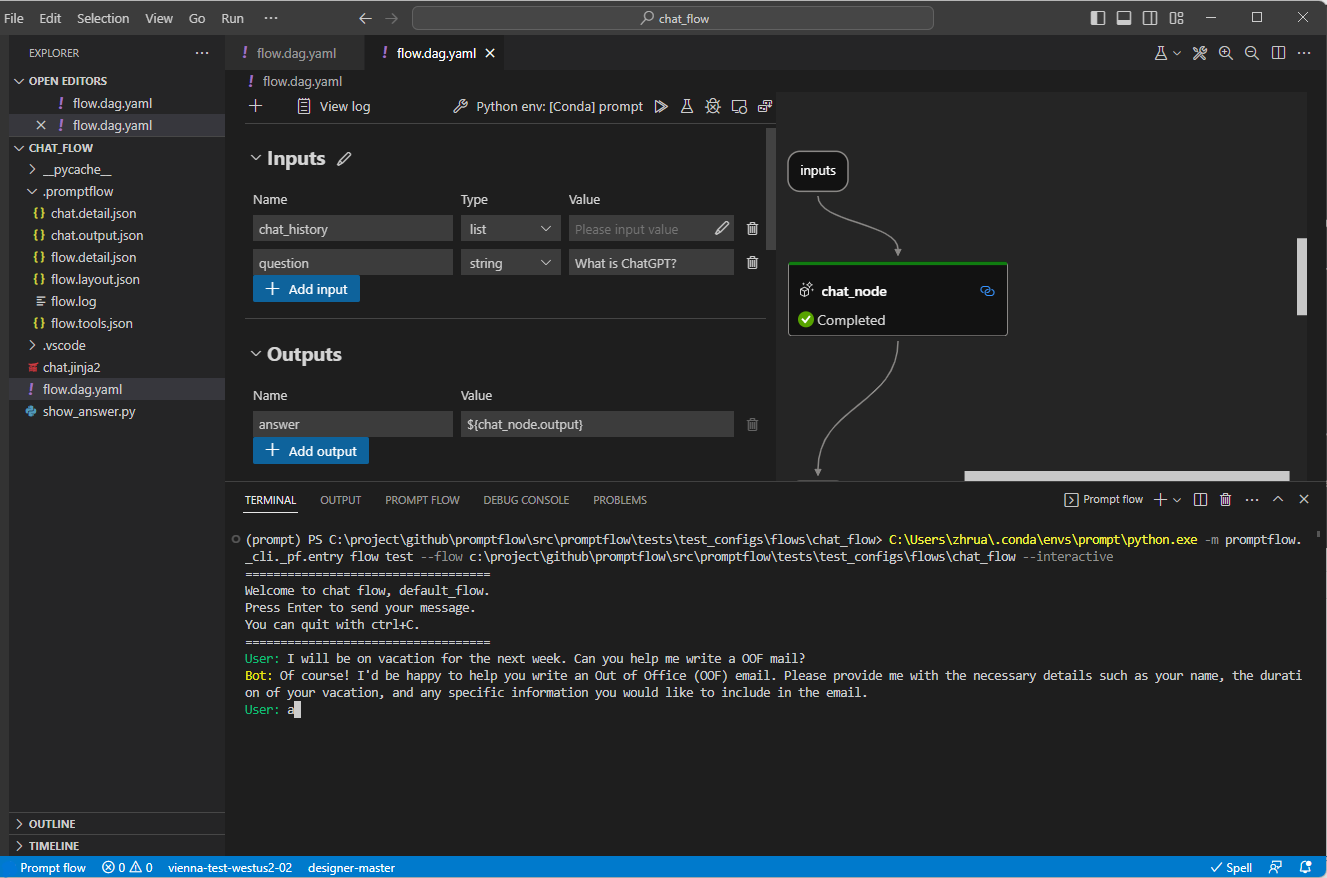The width and height of the screenshot is (1327, 878).
Task: Click the zoom out magnifier icon
Action: point(1252,53)
